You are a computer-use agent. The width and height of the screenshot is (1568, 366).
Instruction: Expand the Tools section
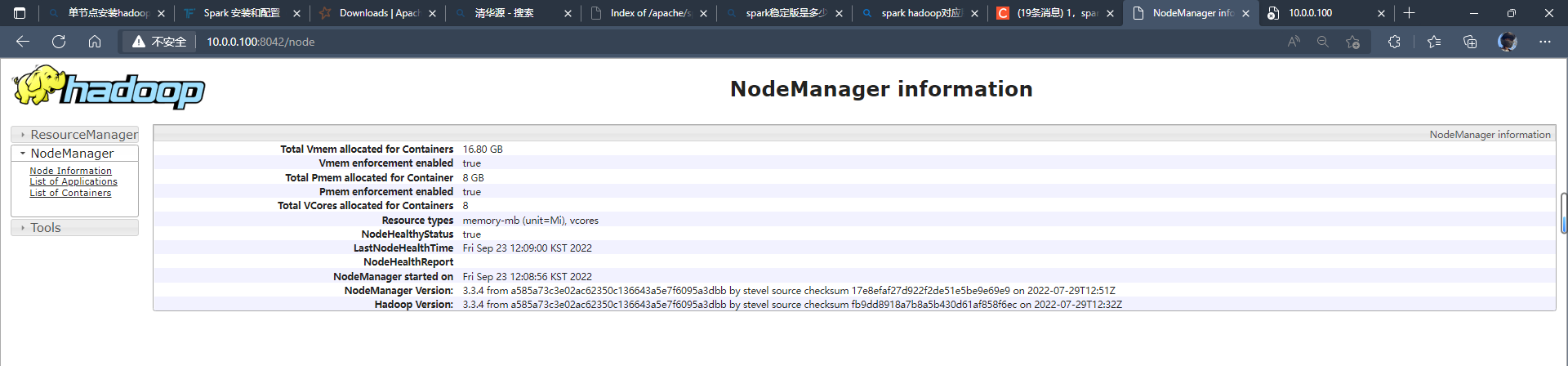tap(46, 228)
